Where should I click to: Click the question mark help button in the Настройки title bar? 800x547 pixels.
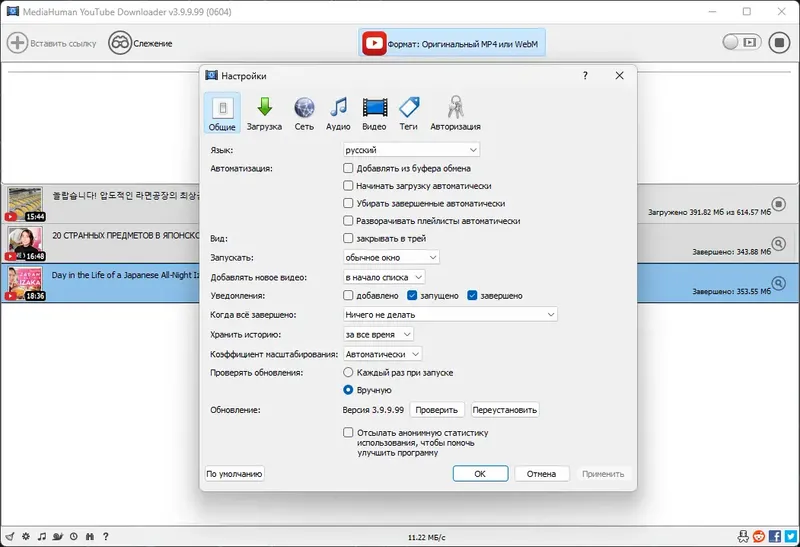click(585, 76)
